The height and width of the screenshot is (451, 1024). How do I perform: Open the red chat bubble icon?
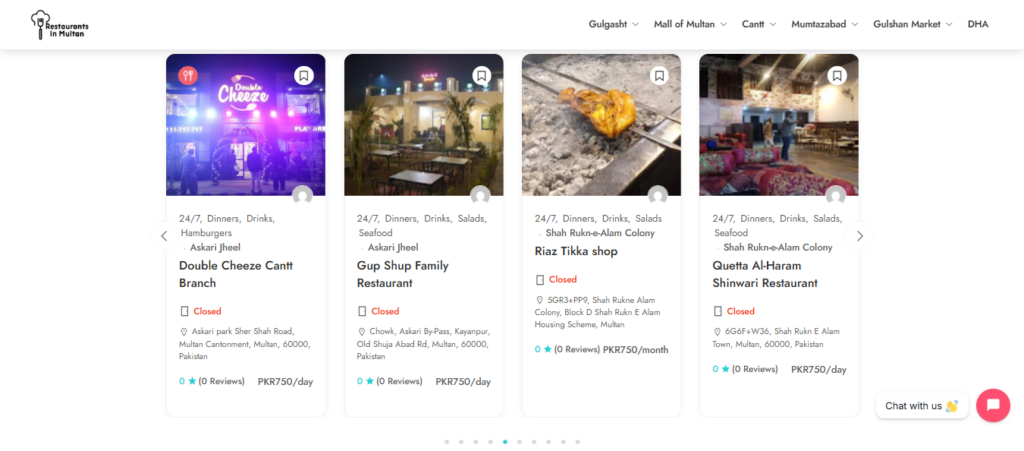pyautogui.click(x=993, y=405)
